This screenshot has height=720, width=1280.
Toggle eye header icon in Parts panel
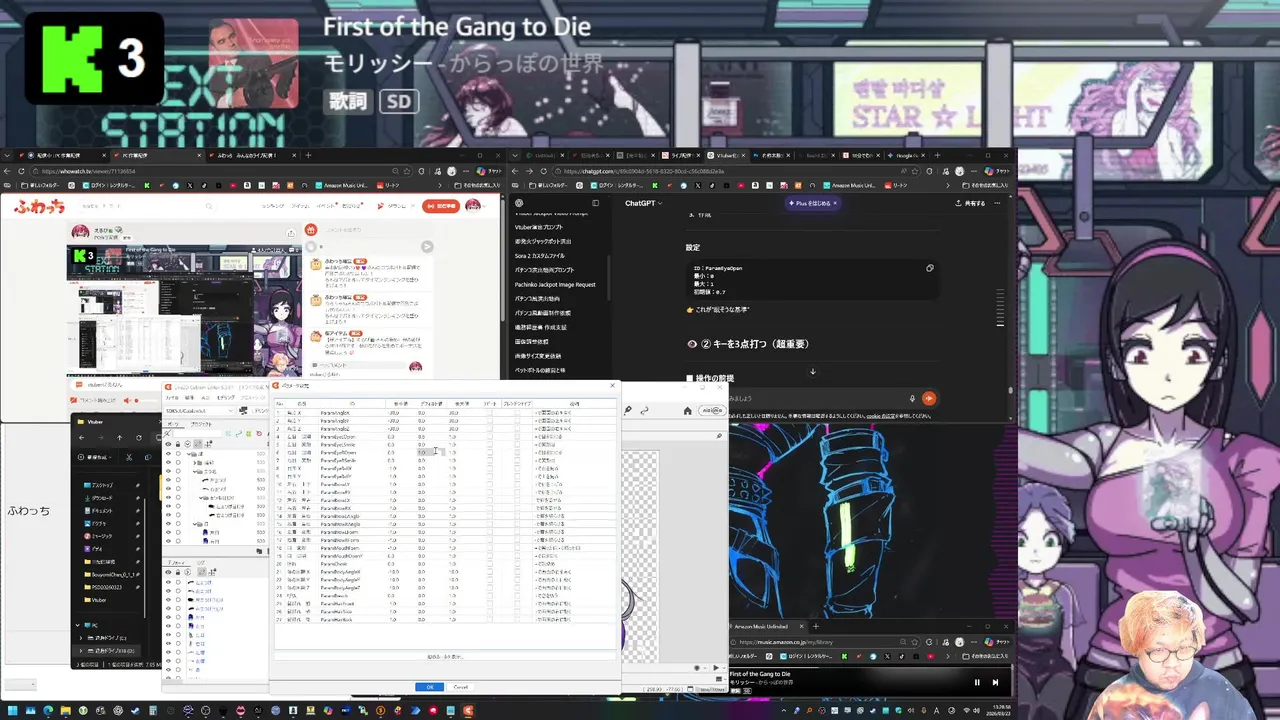click(x=168, y=444)
